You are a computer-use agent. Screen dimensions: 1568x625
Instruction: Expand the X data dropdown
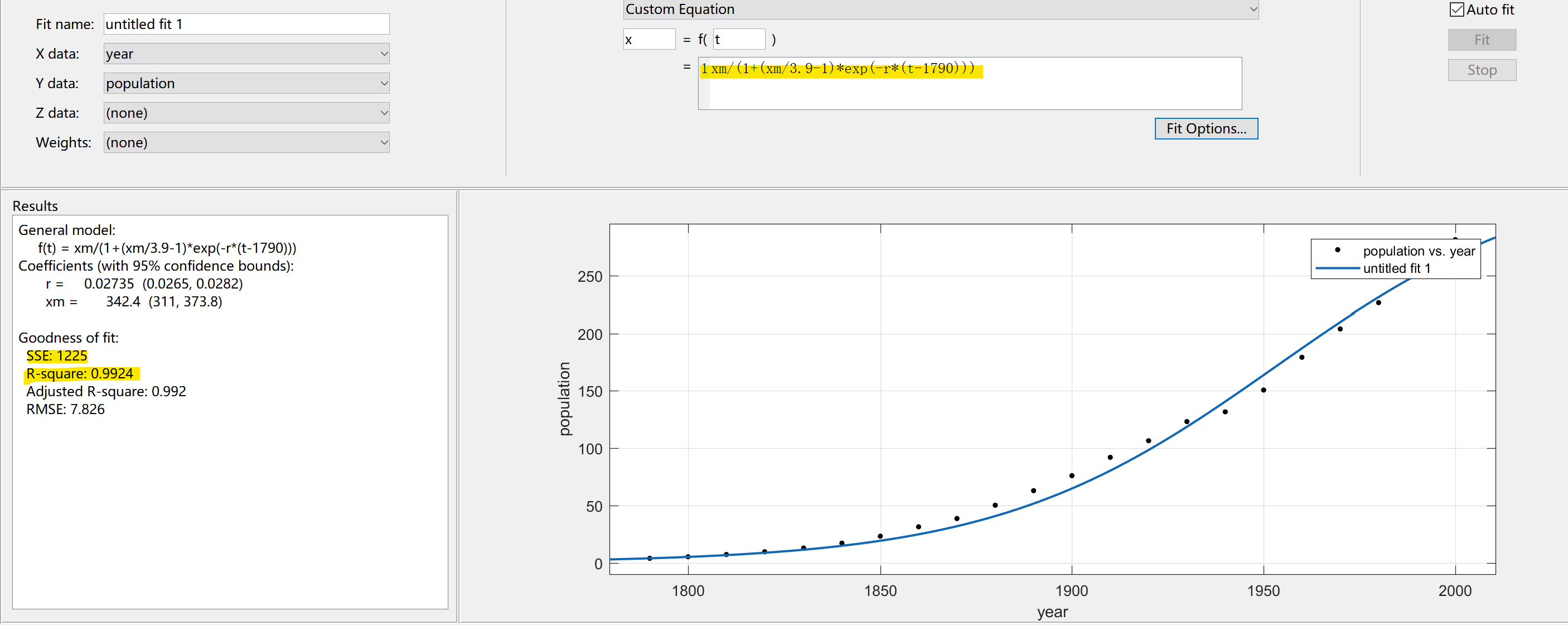(246, 54)
